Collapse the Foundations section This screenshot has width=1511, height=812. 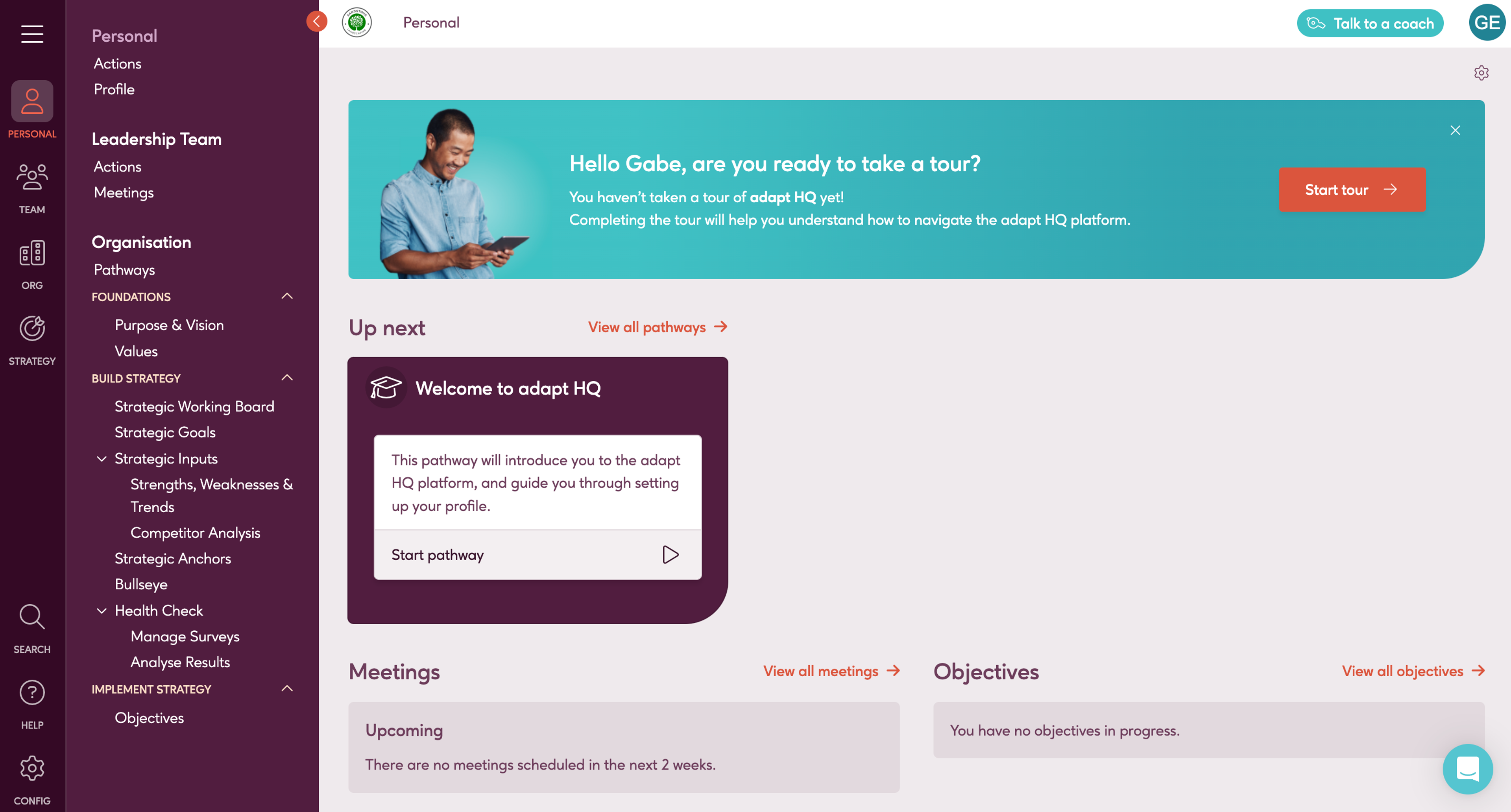[x=287, y=296]
